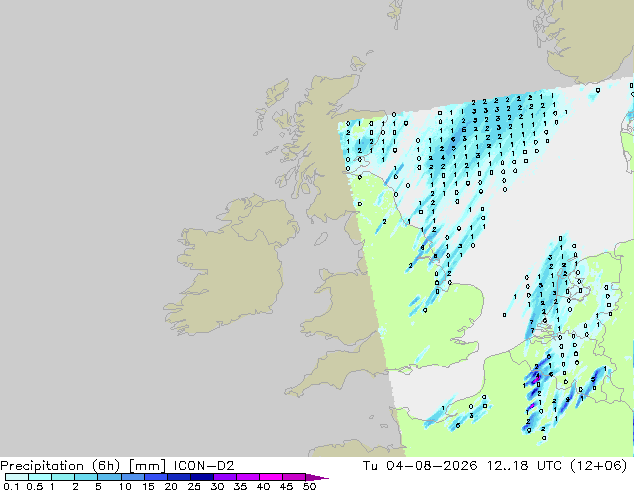Screen dimensions: 634x490
Task: Click the 25–30 mm dark navy legend swatch
Action: click(201, 477)
